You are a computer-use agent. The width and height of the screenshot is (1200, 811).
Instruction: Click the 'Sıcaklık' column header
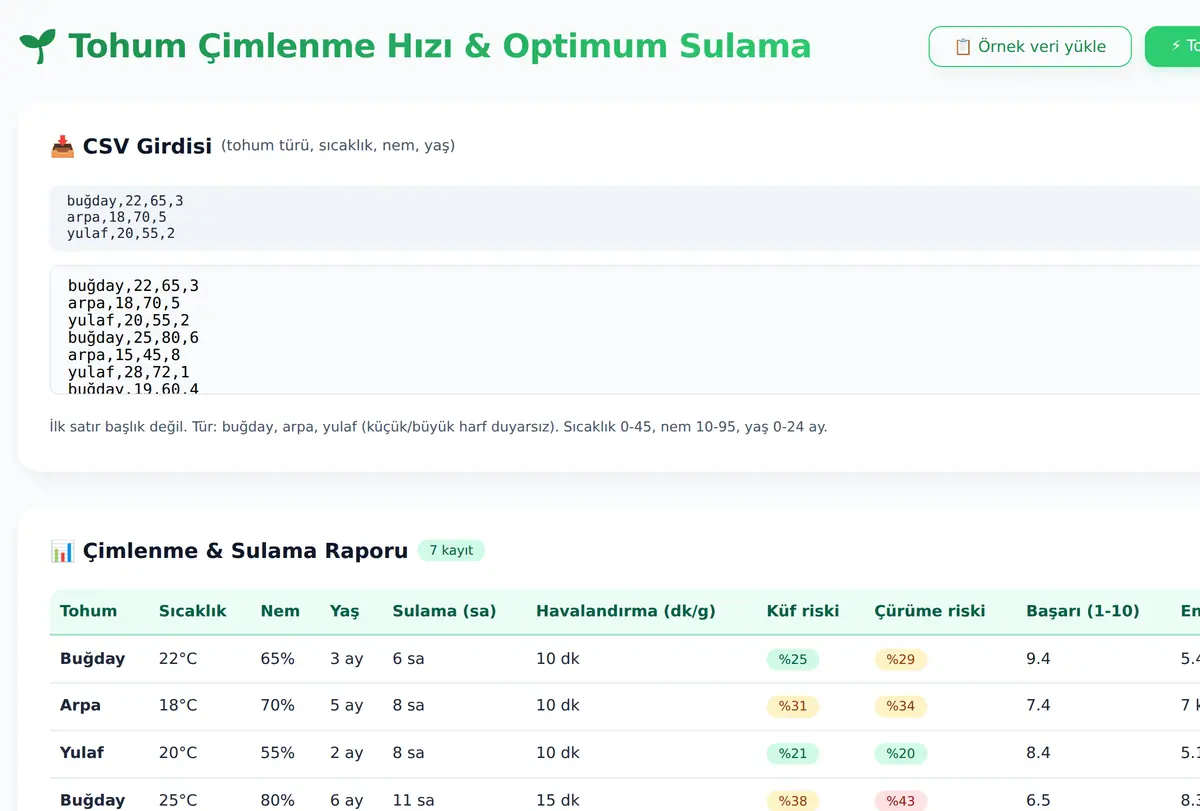193,611
